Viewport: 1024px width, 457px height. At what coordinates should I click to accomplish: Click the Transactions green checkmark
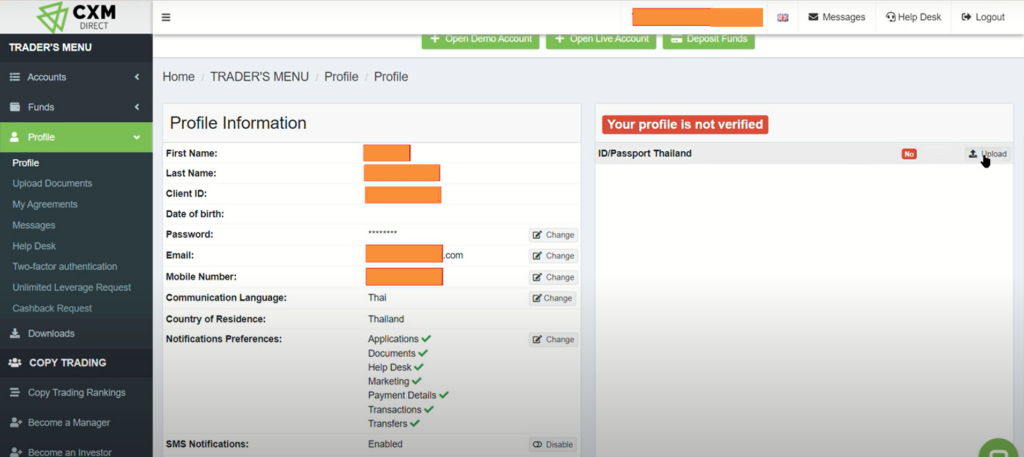point(429,409)
